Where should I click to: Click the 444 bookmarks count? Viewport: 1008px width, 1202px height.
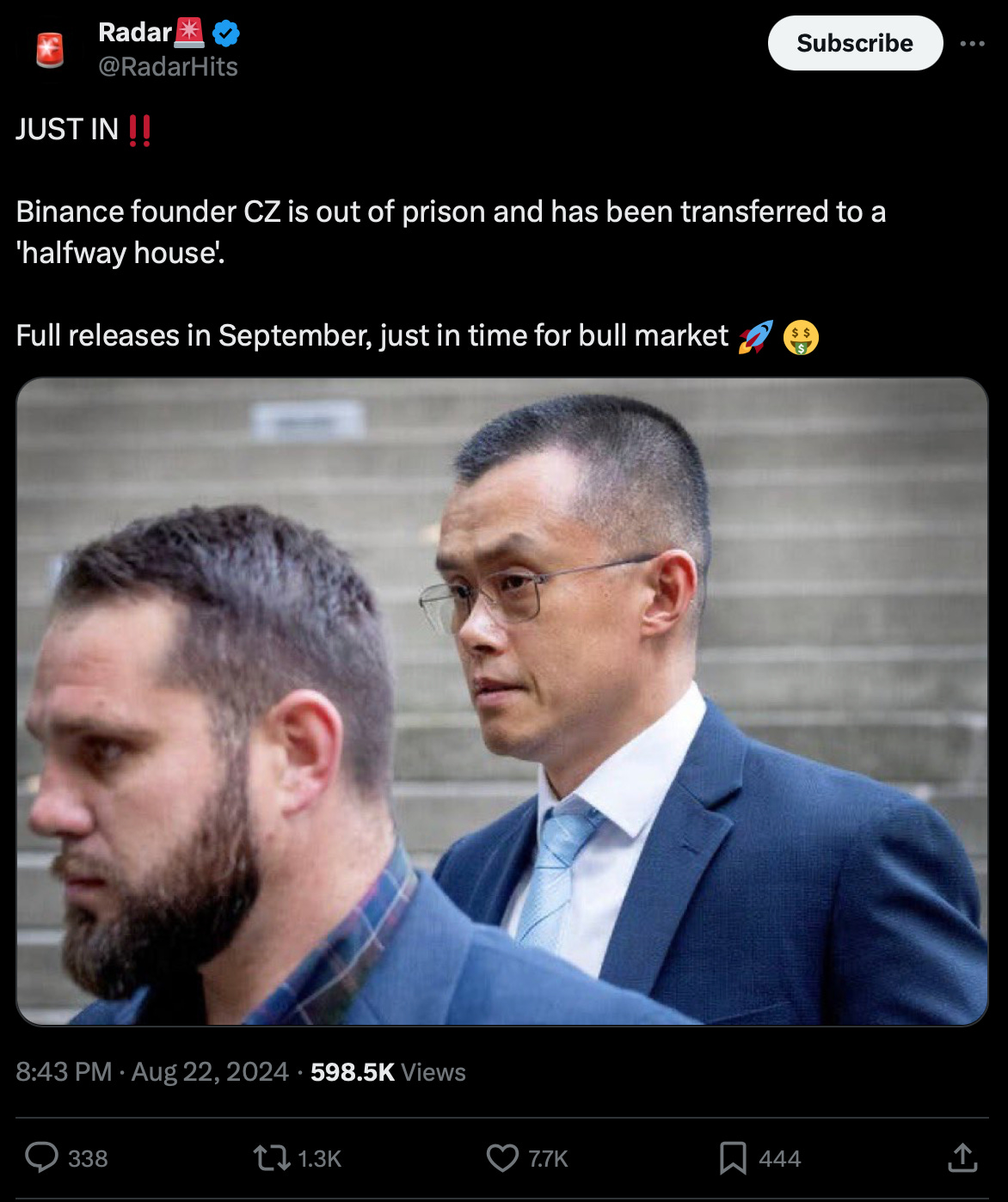coord(779,1159)
